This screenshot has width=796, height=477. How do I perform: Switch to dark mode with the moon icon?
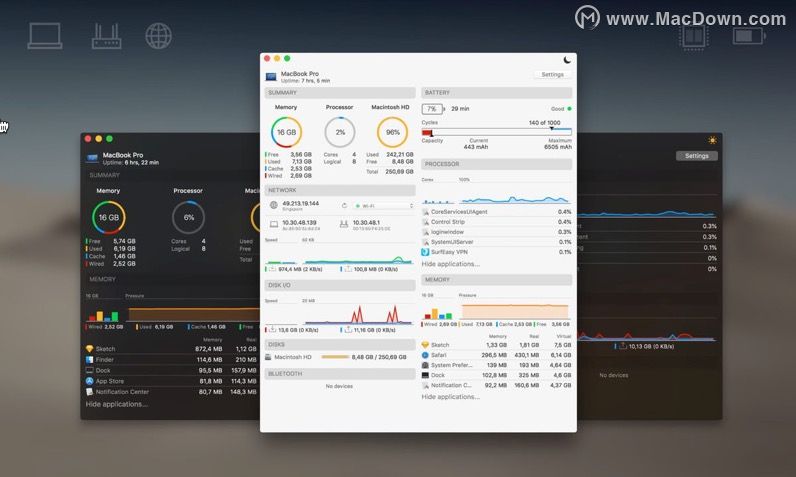tap(567, 60)
